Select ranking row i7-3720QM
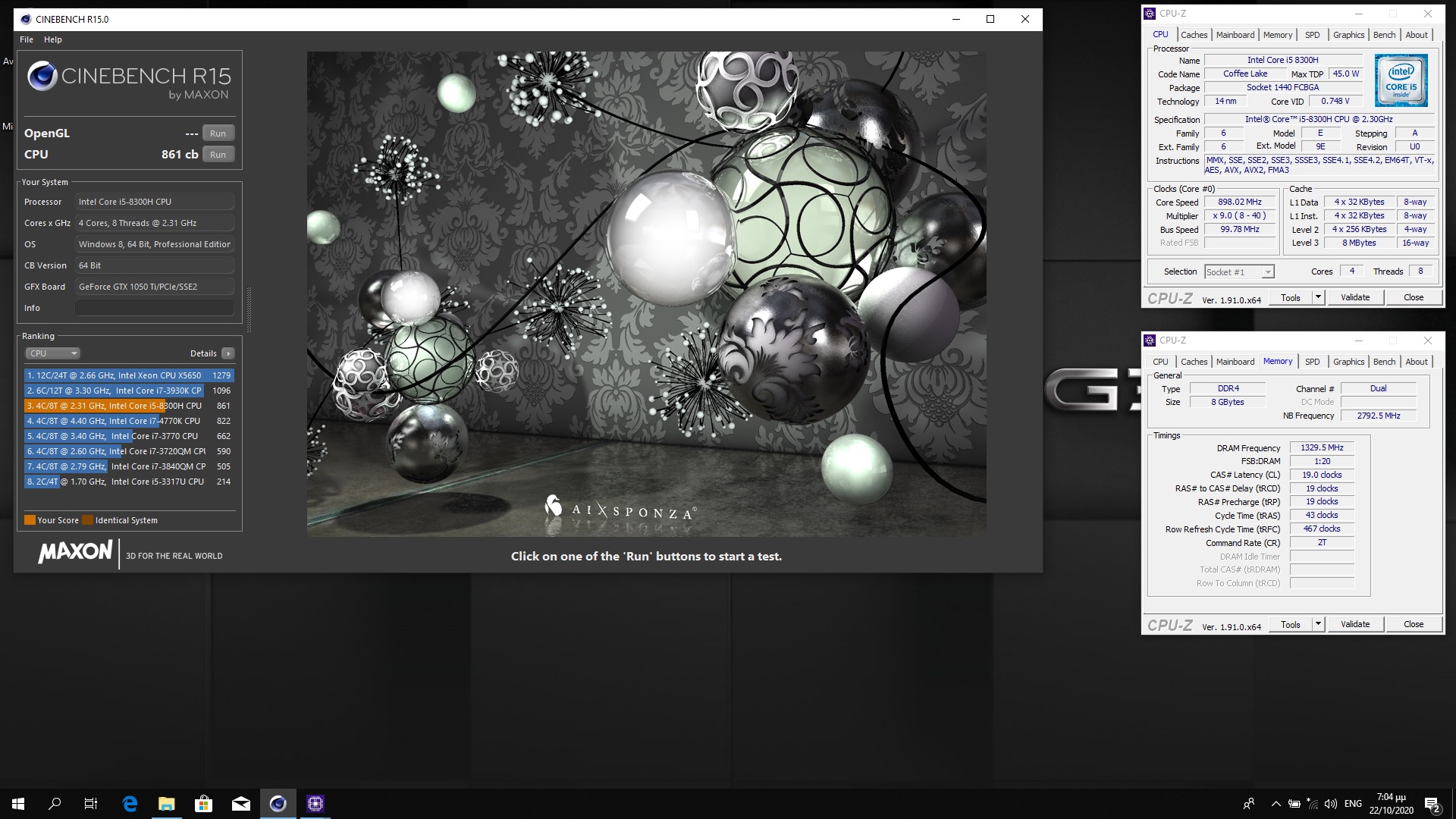The width and height of the screenshot is (1456, 819). tap(129, 451)
